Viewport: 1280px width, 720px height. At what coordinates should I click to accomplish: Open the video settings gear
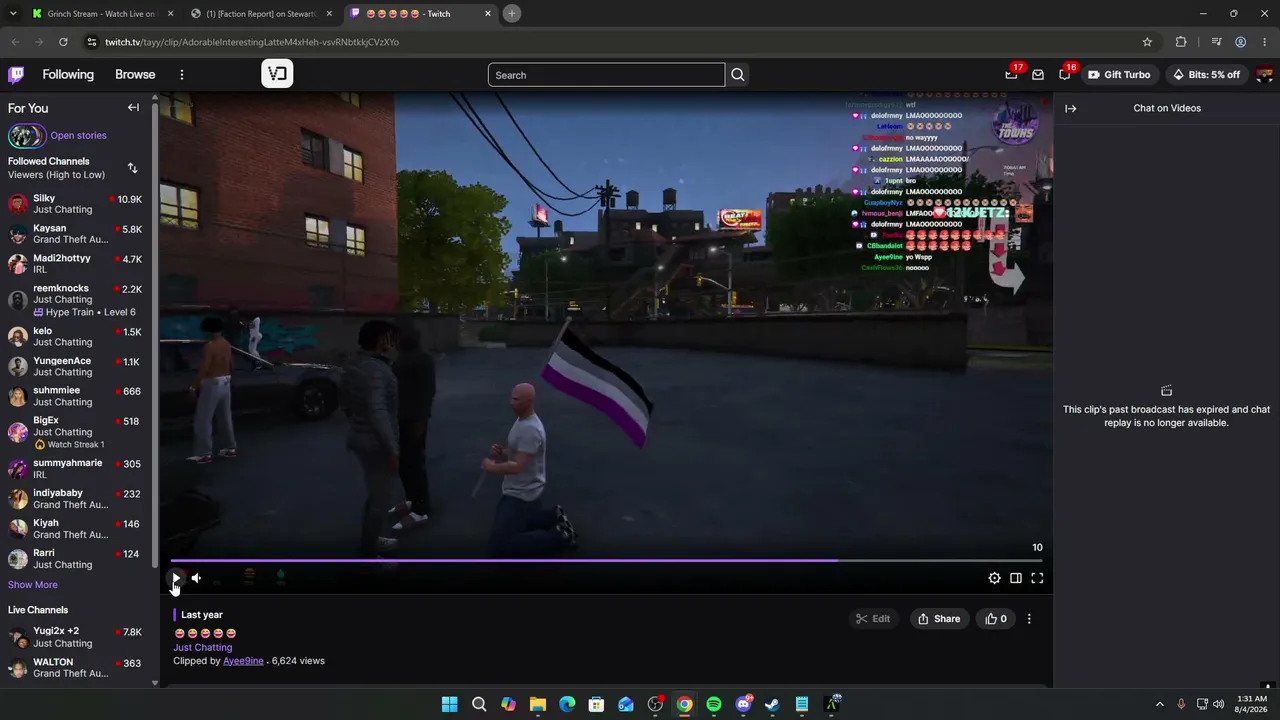(994, 578)
